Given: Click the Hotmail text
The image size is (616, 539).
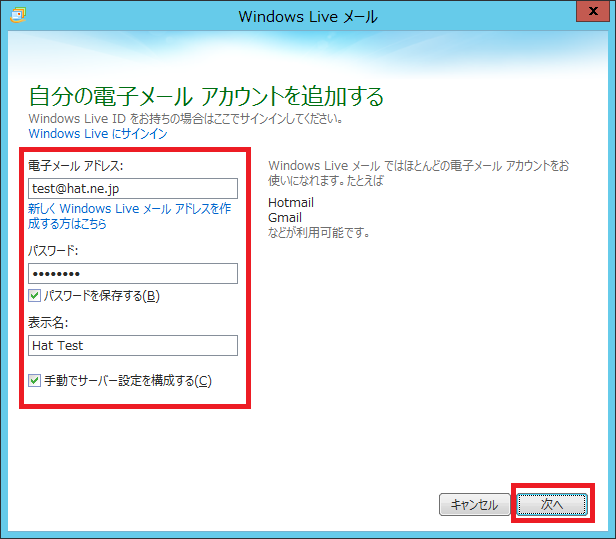Looking at the screenshot, I should pyautogui.click(x=291, y=202).
